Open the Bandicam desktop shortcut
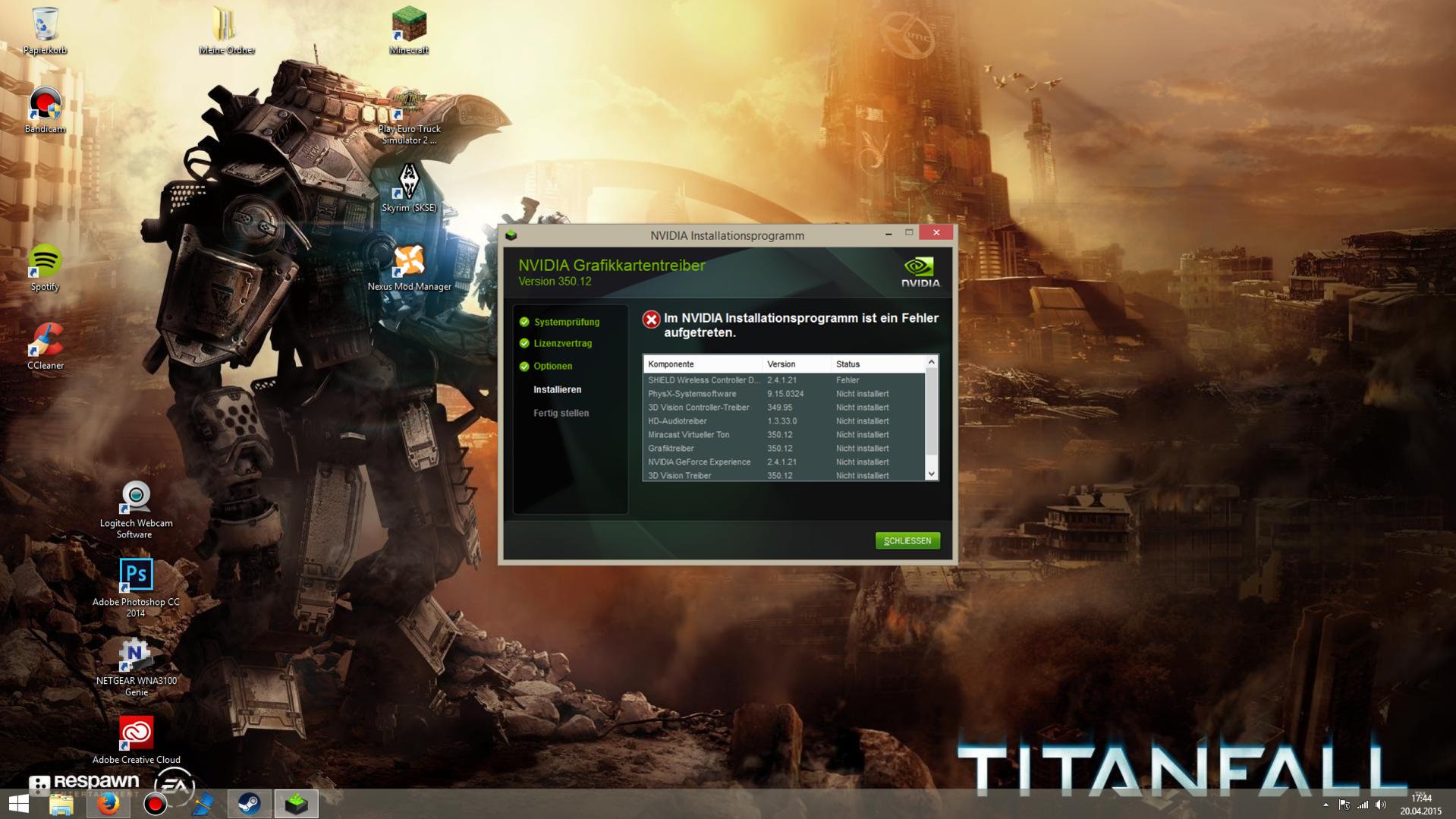This screenshot has height=819, width=1456. (x=45, y=111)
